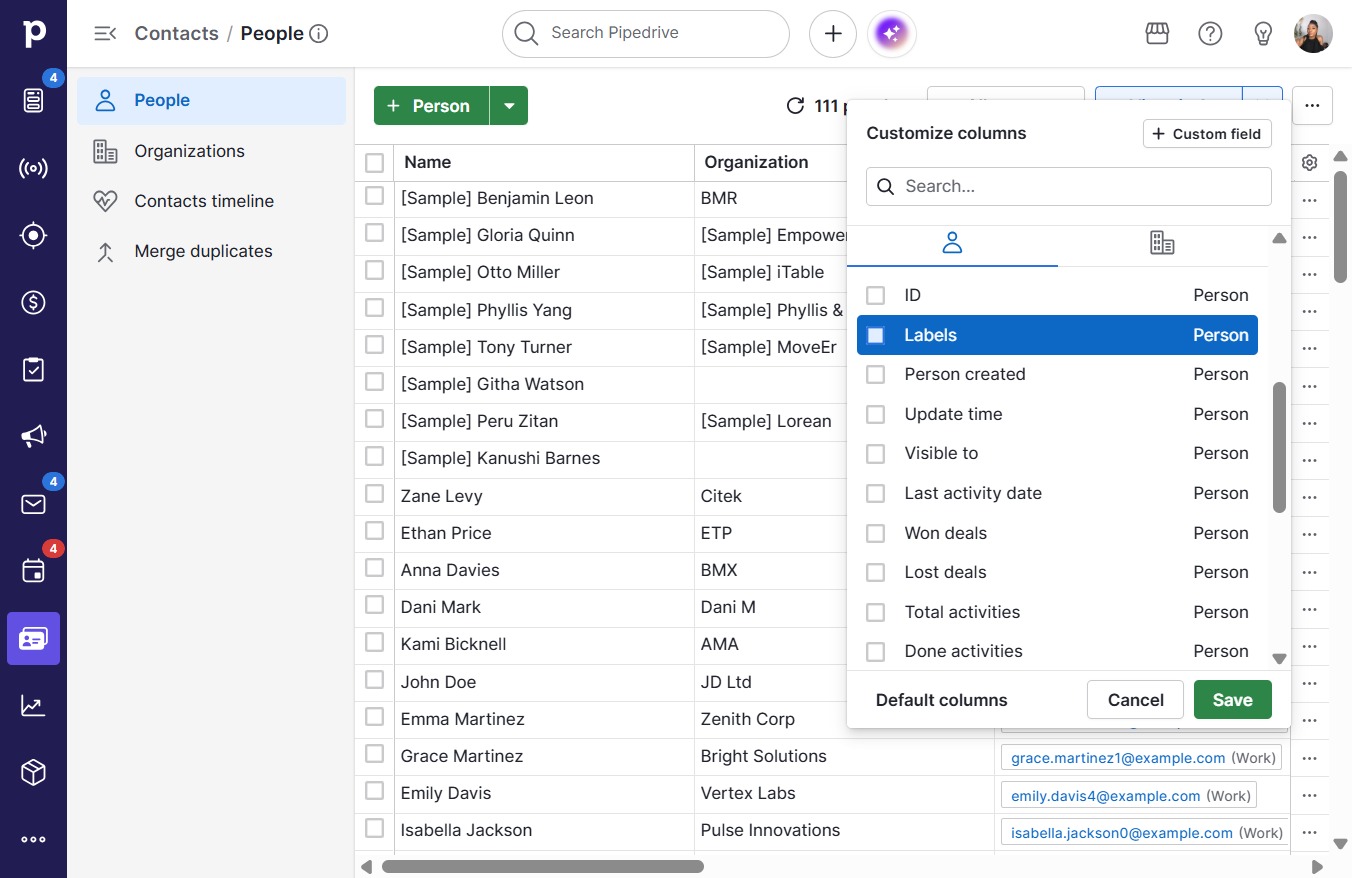1352x878 pixels.
Task: Open the Campaigns megaphone sidebar icon
Action: pos(33,436)
